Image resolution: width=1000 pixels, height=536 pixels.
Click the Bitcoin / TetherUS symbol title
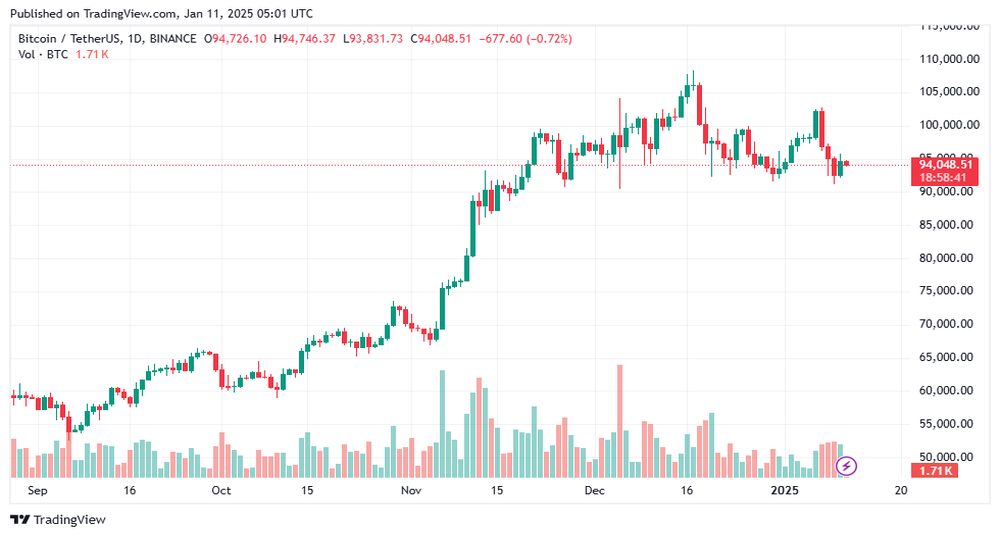point(70,39)
